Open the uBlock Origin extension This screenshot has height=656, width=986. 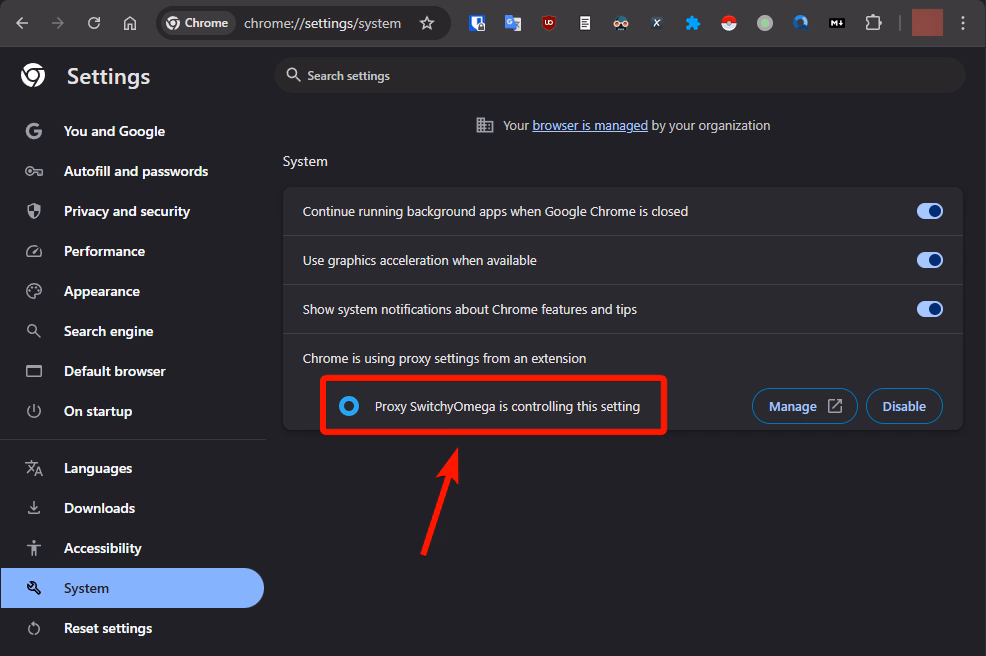click(549, 23)
